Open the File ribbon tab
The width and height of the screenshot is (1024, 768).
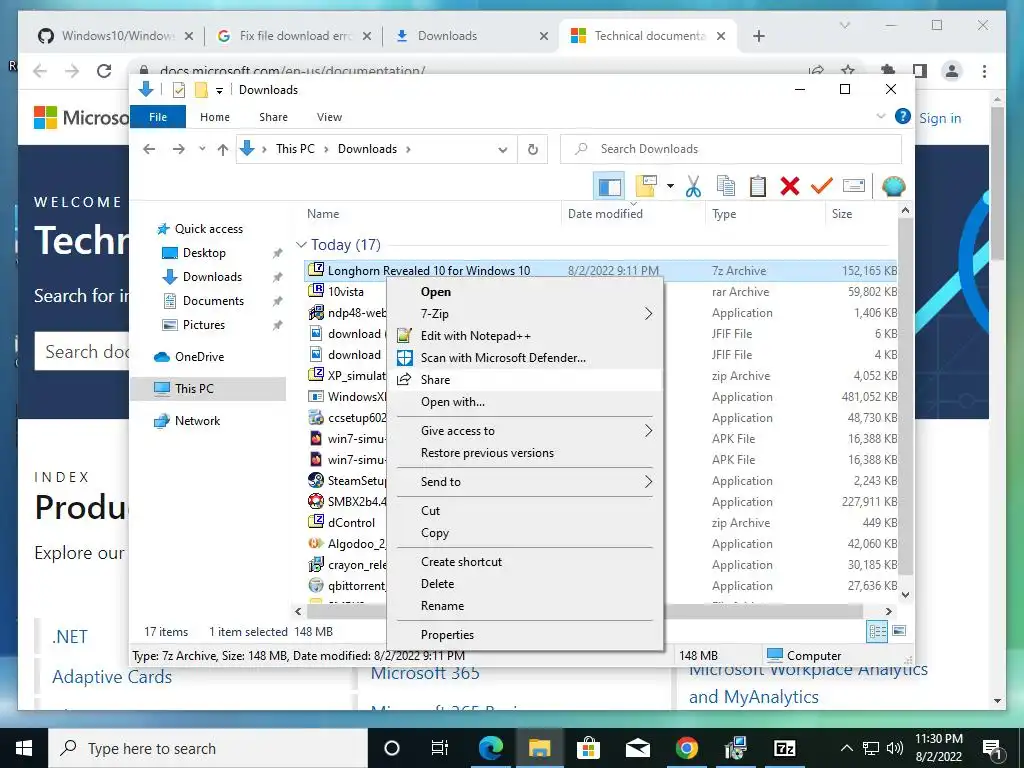158,117
